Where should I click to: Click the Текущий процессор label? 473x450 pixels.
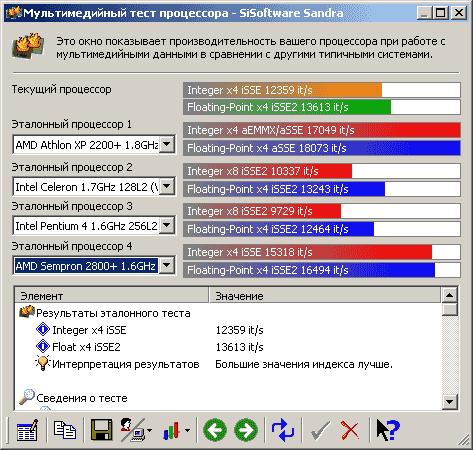[62, 89]
